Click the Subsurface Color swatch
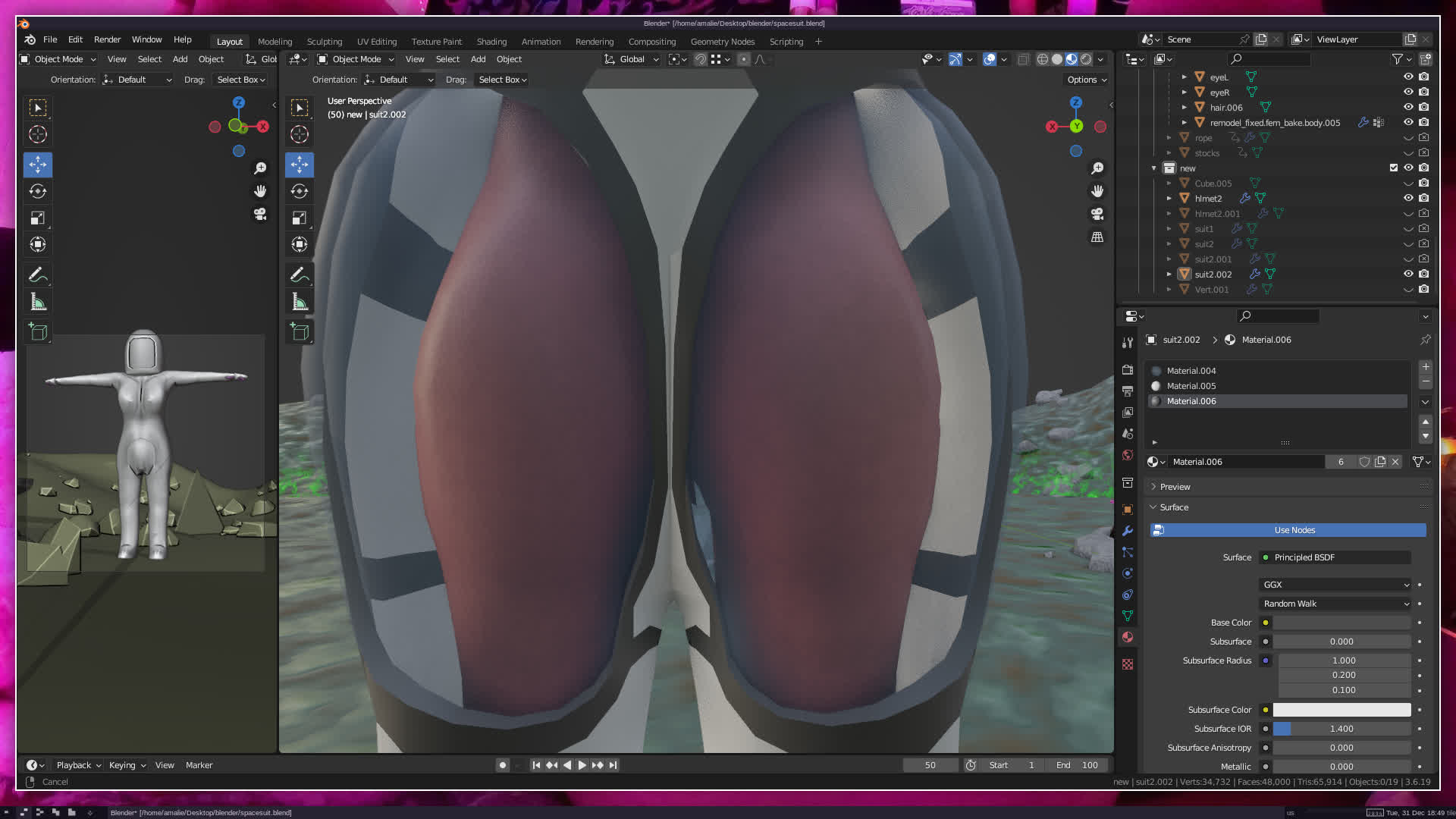Screen dimensions: 1456x819 tap(1341, 710)
